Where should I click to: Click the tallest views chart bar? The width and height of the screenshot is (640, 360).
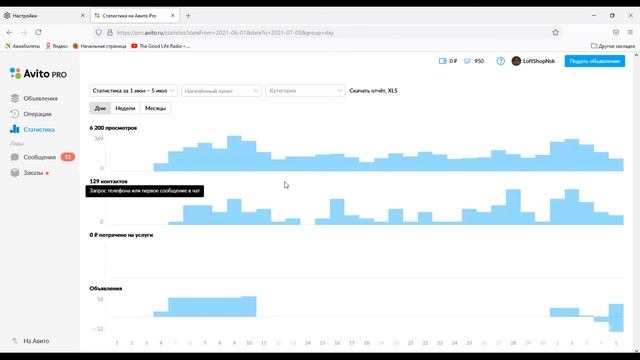coord(234,153)
